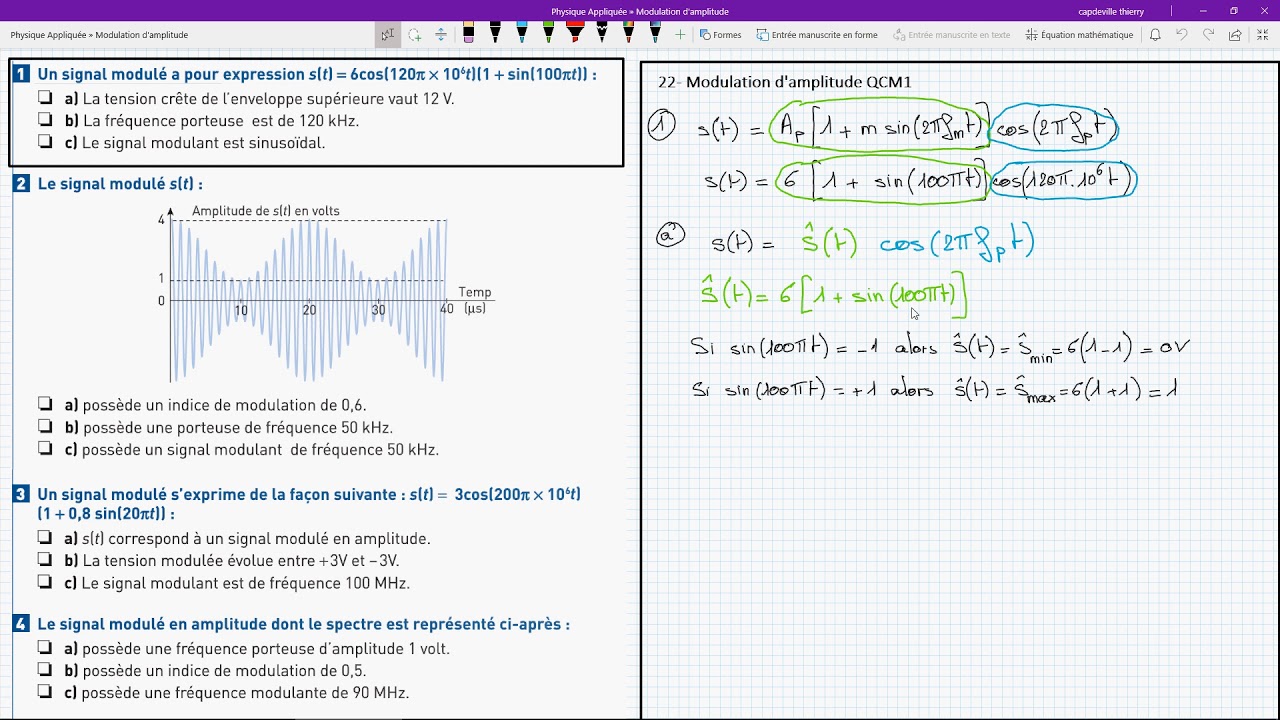Open the Formes shapes tool
This screenshot has height=720, width=1280.
(721, 35)
